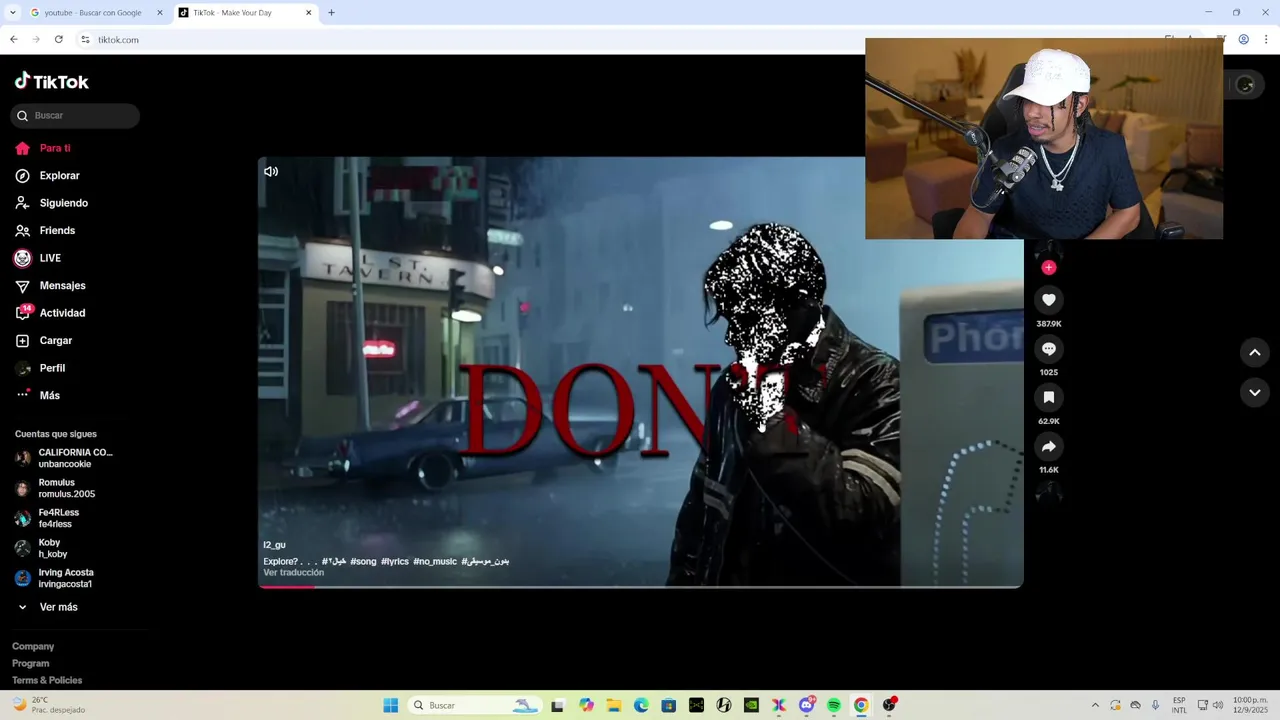Open Copilot from taskbar

point(586,706)
